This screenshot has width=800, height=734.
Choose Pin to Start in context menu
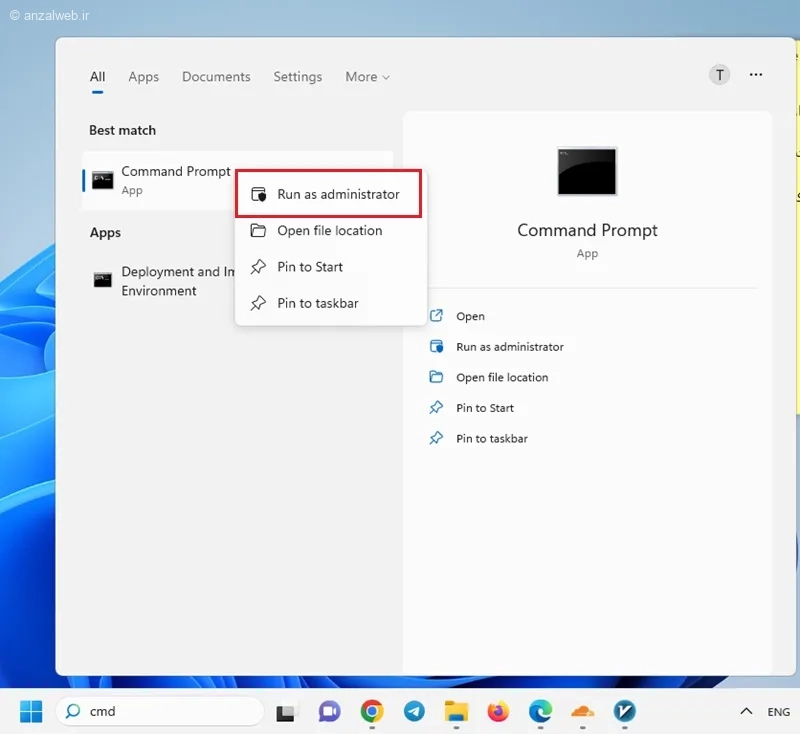[330, 267]
